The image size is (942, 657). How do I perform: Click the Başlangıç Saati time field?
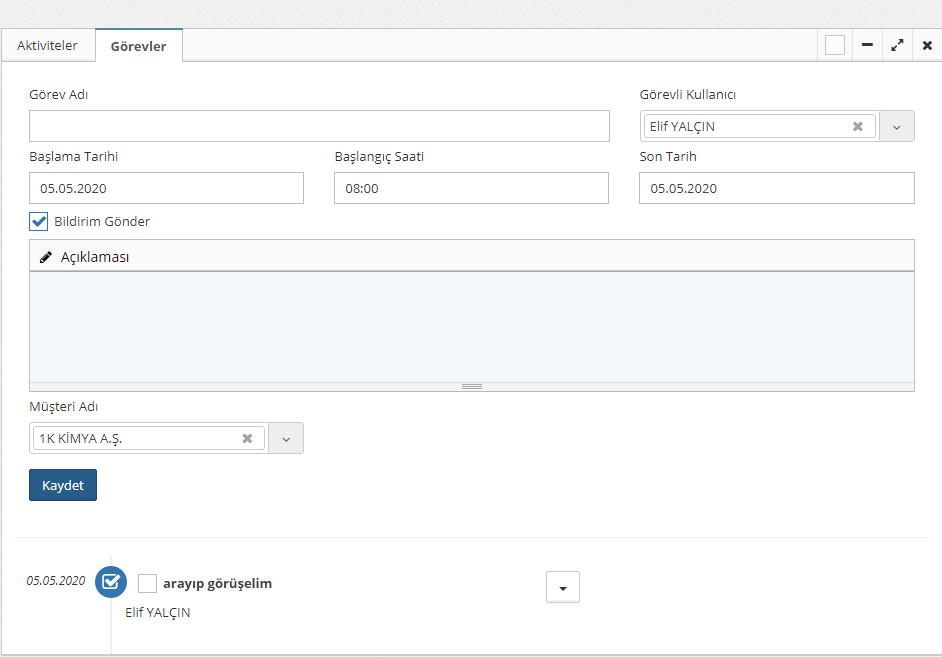(471, 188)
